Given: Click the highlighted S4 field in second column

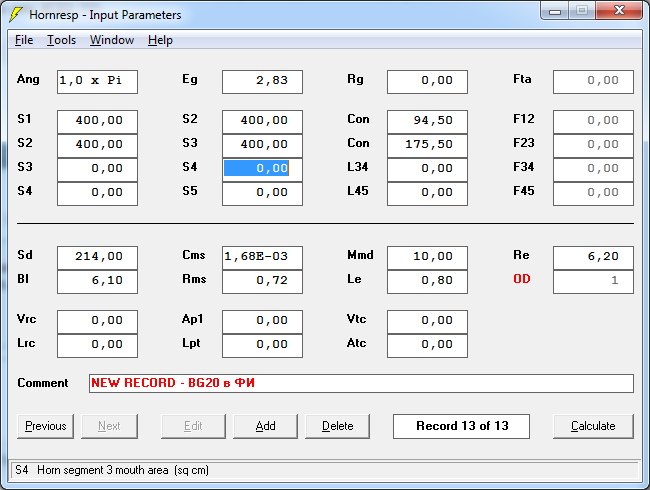Looking at the screenshot, I should [262, 170].
